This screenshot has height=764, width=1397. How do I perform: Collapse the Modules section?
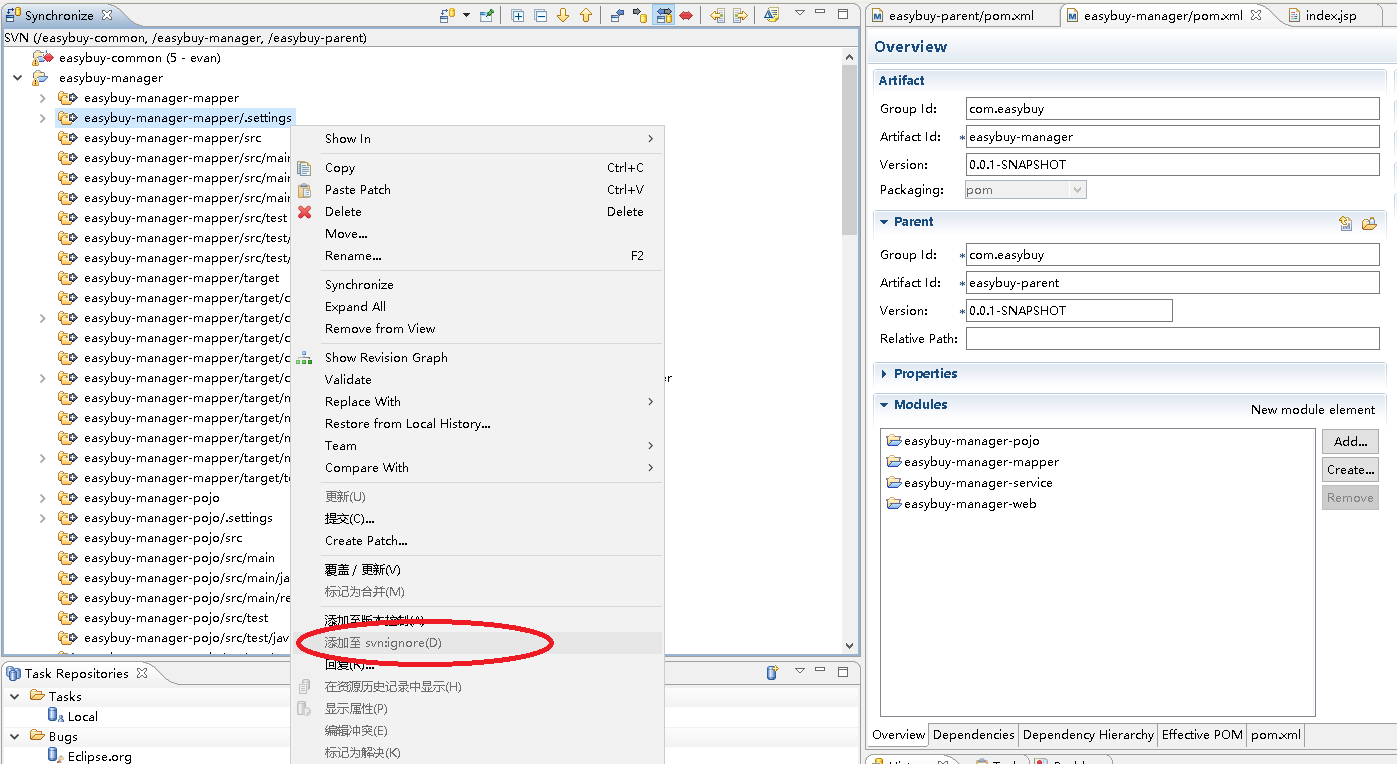[x=884, y=405]
